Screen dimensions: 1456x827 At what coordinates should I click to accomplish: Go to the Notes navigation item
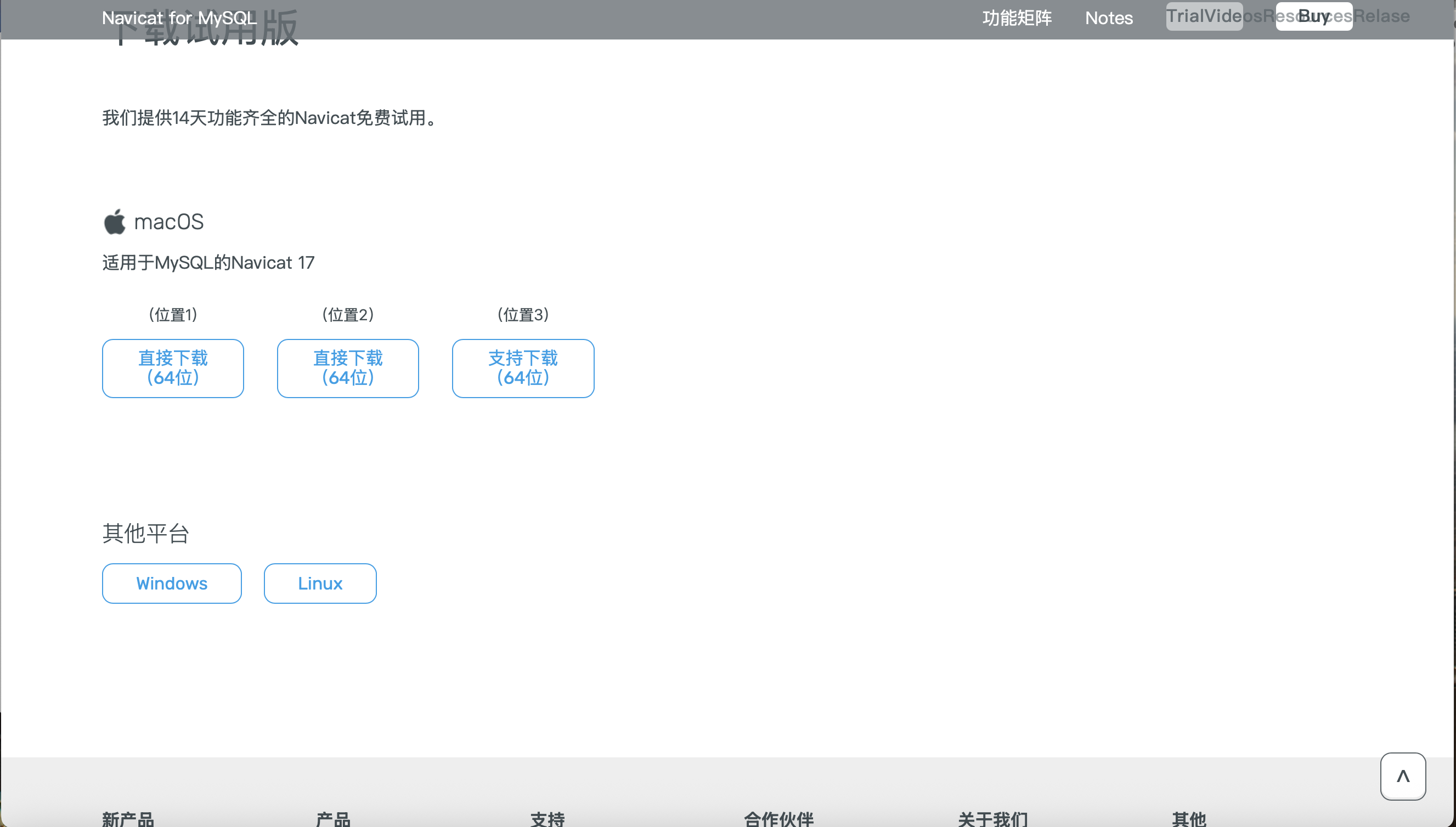(x=1108, y=18)
